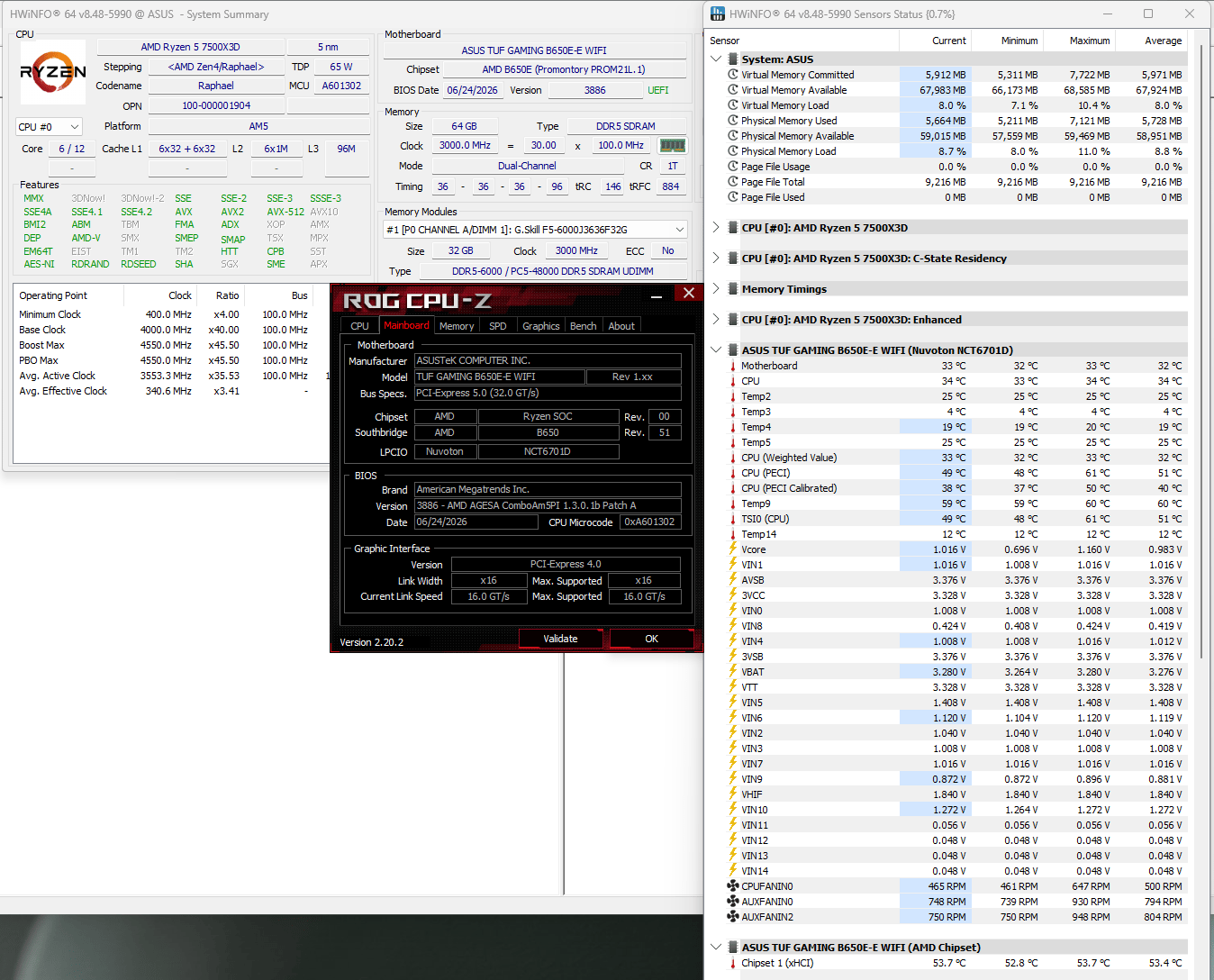
Task: Click the Ryzen logo in the System Summary
Action: click(53, 72)
